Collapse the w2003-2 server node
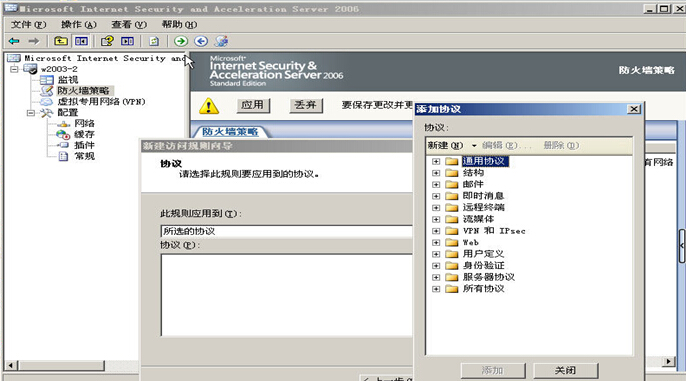 click(x=15, y=69)
